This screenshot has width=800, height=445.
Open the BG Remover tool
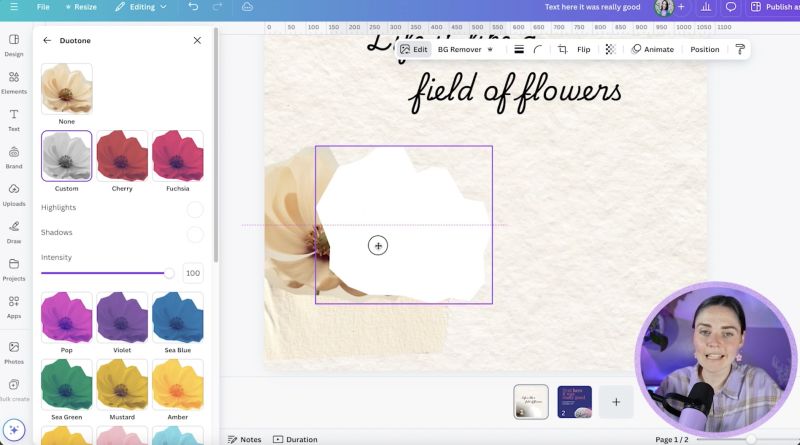coord(465,50)
